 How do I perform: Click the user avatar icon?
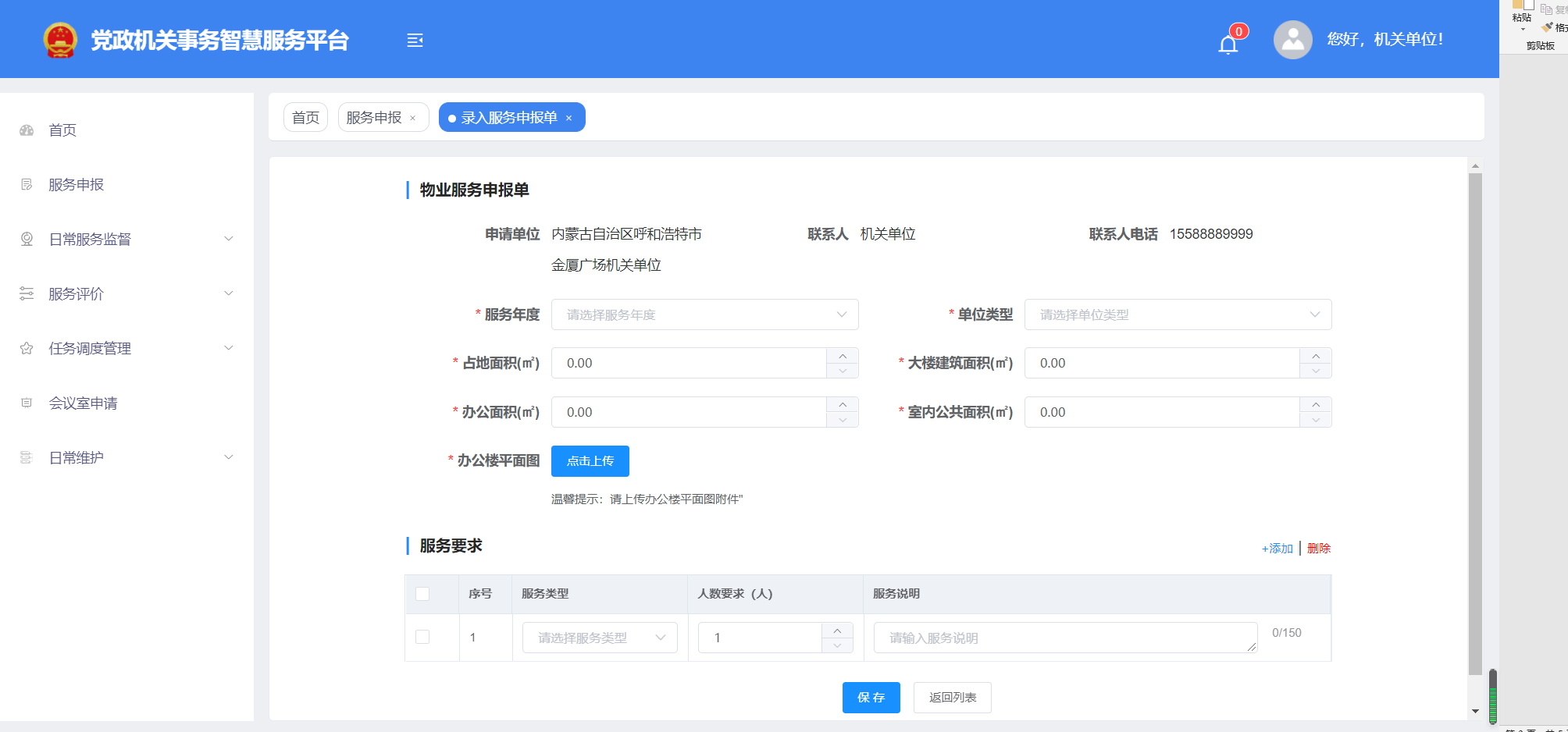[x=1292, y=40]
